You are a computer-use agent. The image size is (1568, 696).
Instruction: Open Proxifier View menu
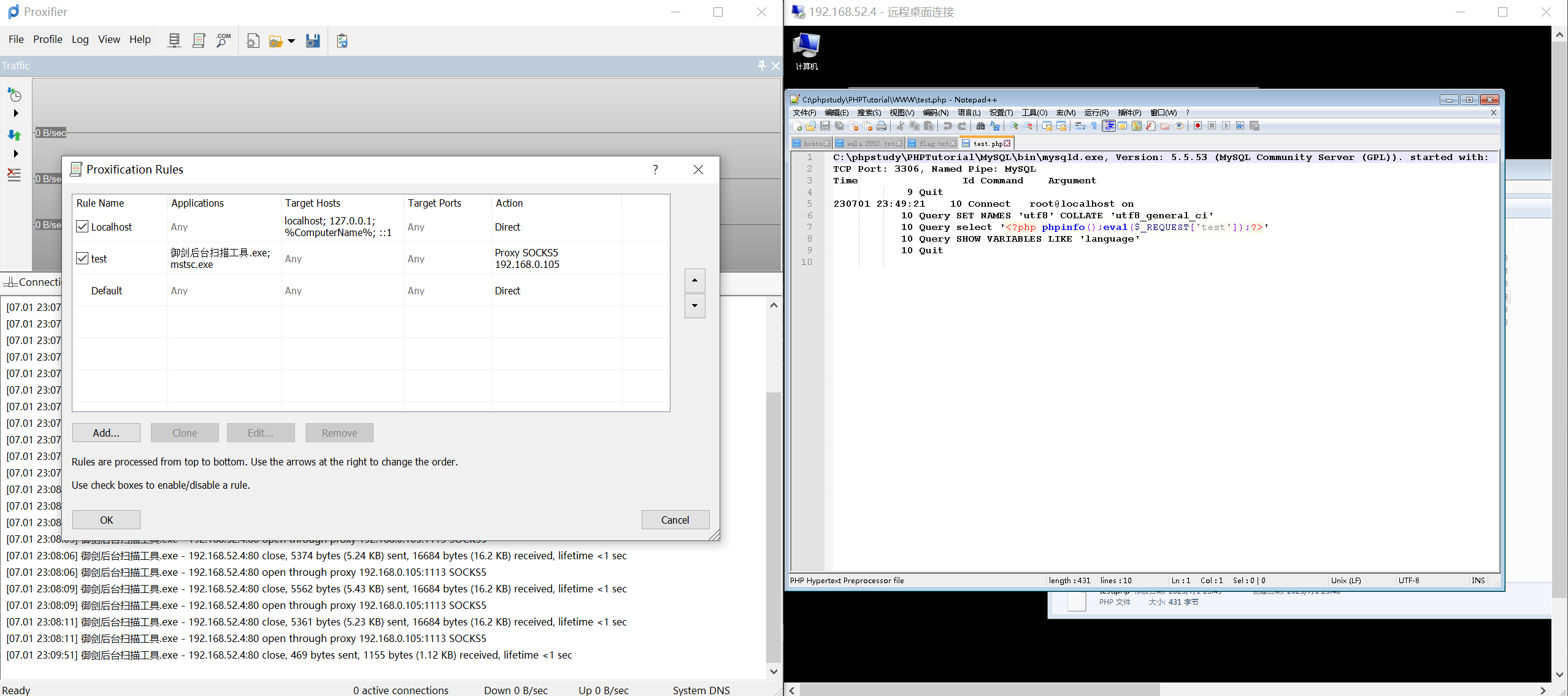[x=109, y=39]
